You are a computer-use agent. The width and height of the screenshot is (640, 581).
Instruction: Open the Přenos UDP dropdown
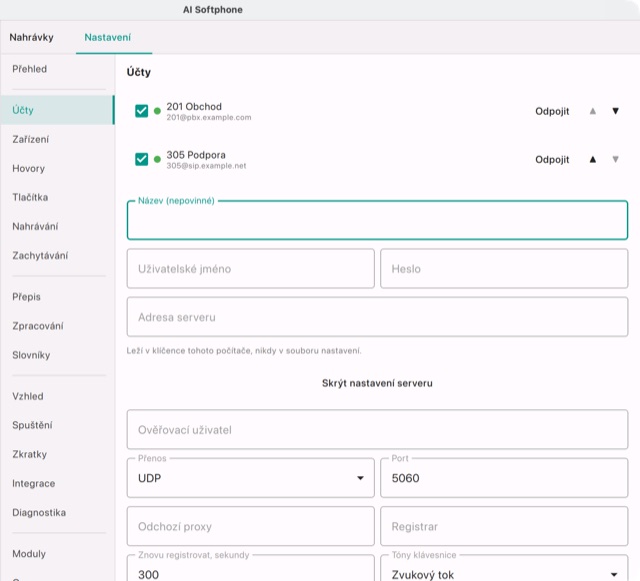[x=251, y=478]
